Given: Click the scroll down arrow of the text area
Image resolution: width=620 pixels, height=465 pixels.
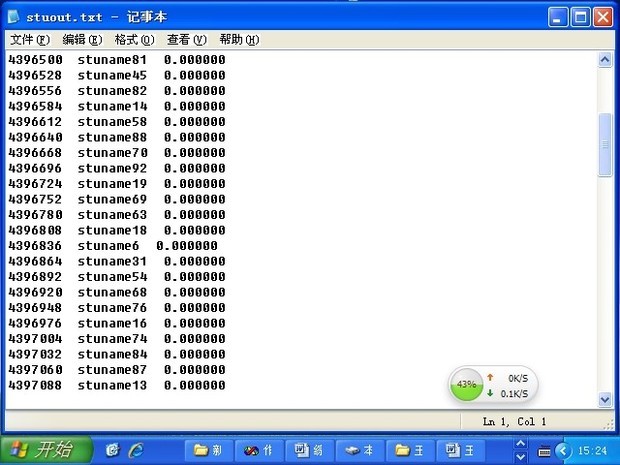Looking at the screenshot, I should click(605, 400).
